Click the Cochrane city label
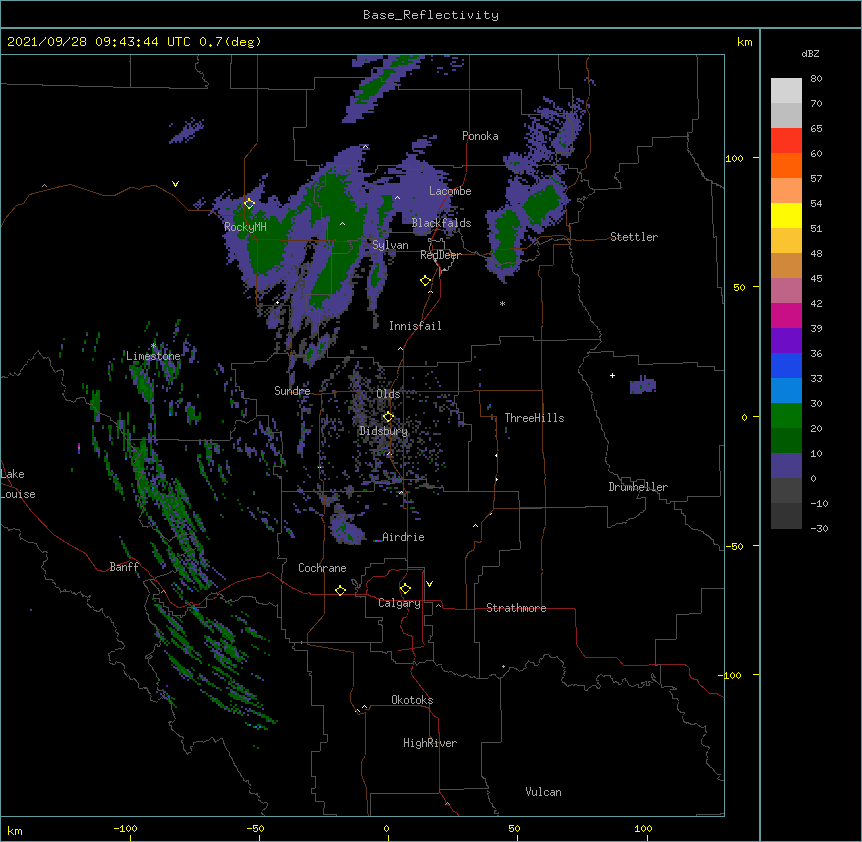This screenshot has width=862, height=842. coord(322,568)
